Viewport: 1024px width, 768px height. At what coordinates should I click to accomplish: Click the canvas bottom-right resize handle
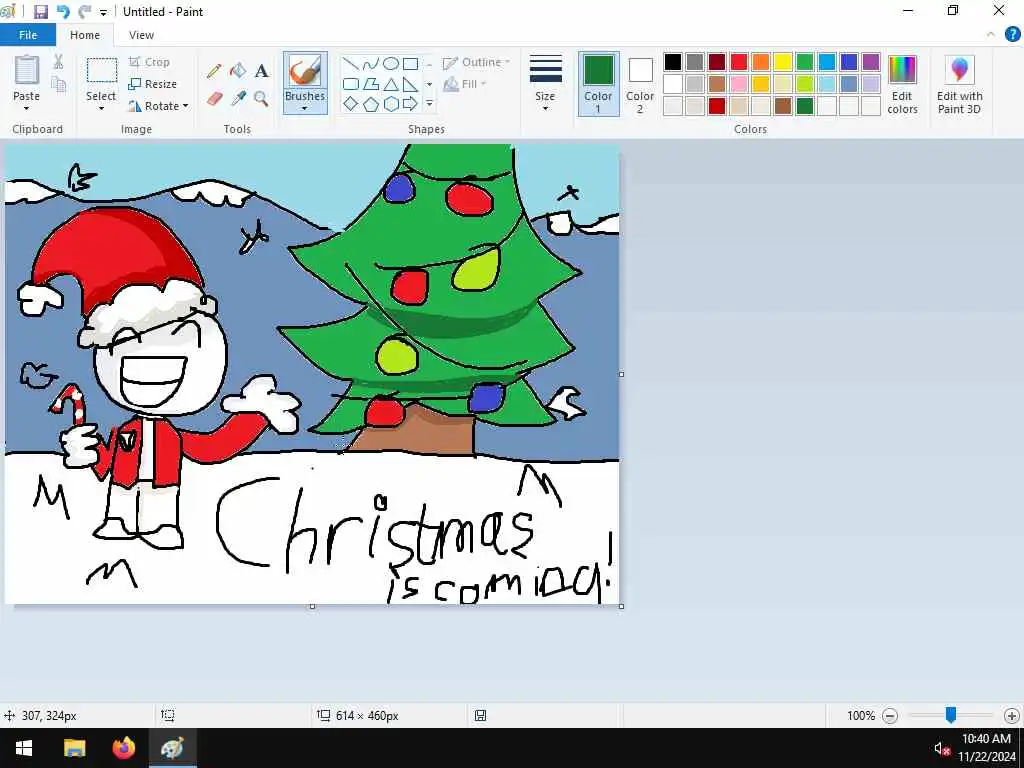point(621,606)
